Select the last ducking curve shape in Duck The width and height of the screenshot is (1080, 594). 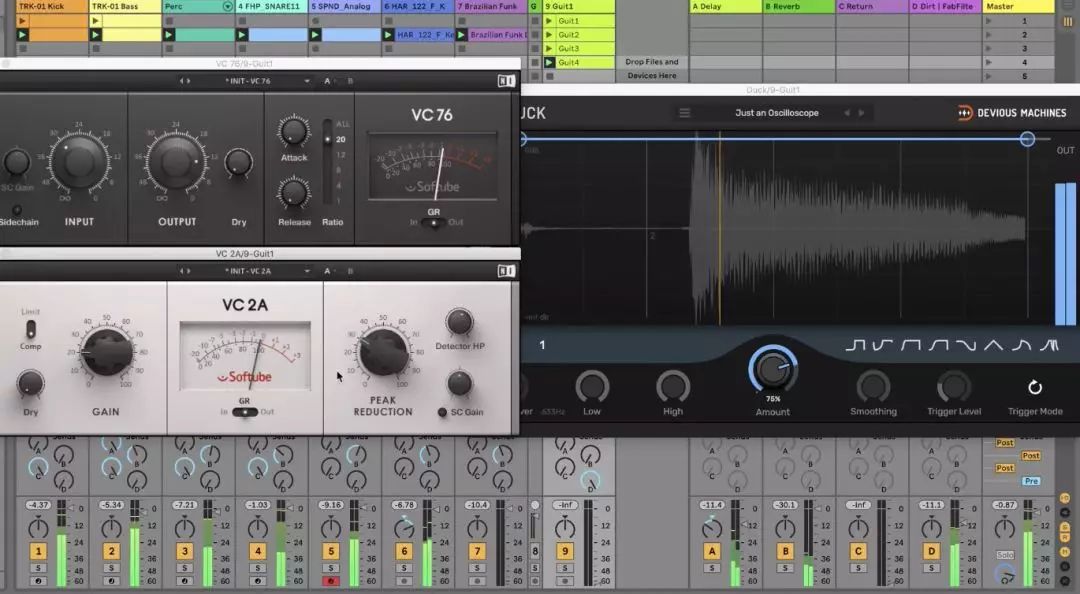coord(1049,345)
